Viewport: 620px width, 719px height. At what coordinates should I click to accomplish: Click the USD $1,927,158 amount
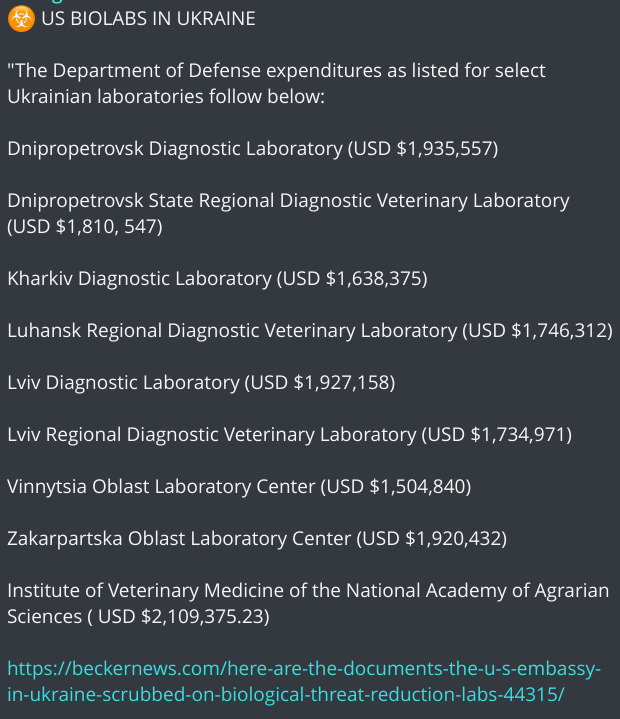click(320, 382)
